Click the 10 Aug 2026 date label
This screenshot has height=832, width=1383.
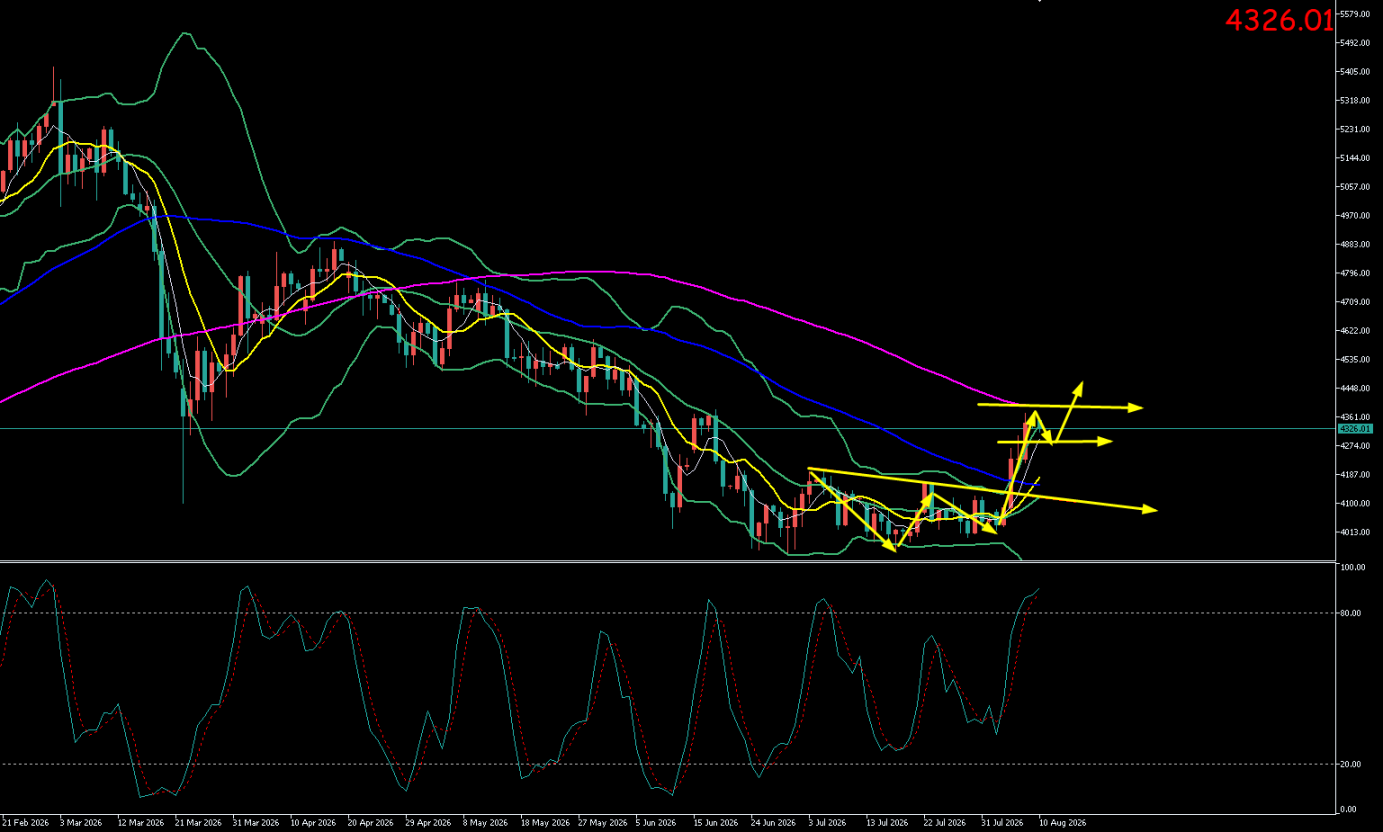point(1064,823)
